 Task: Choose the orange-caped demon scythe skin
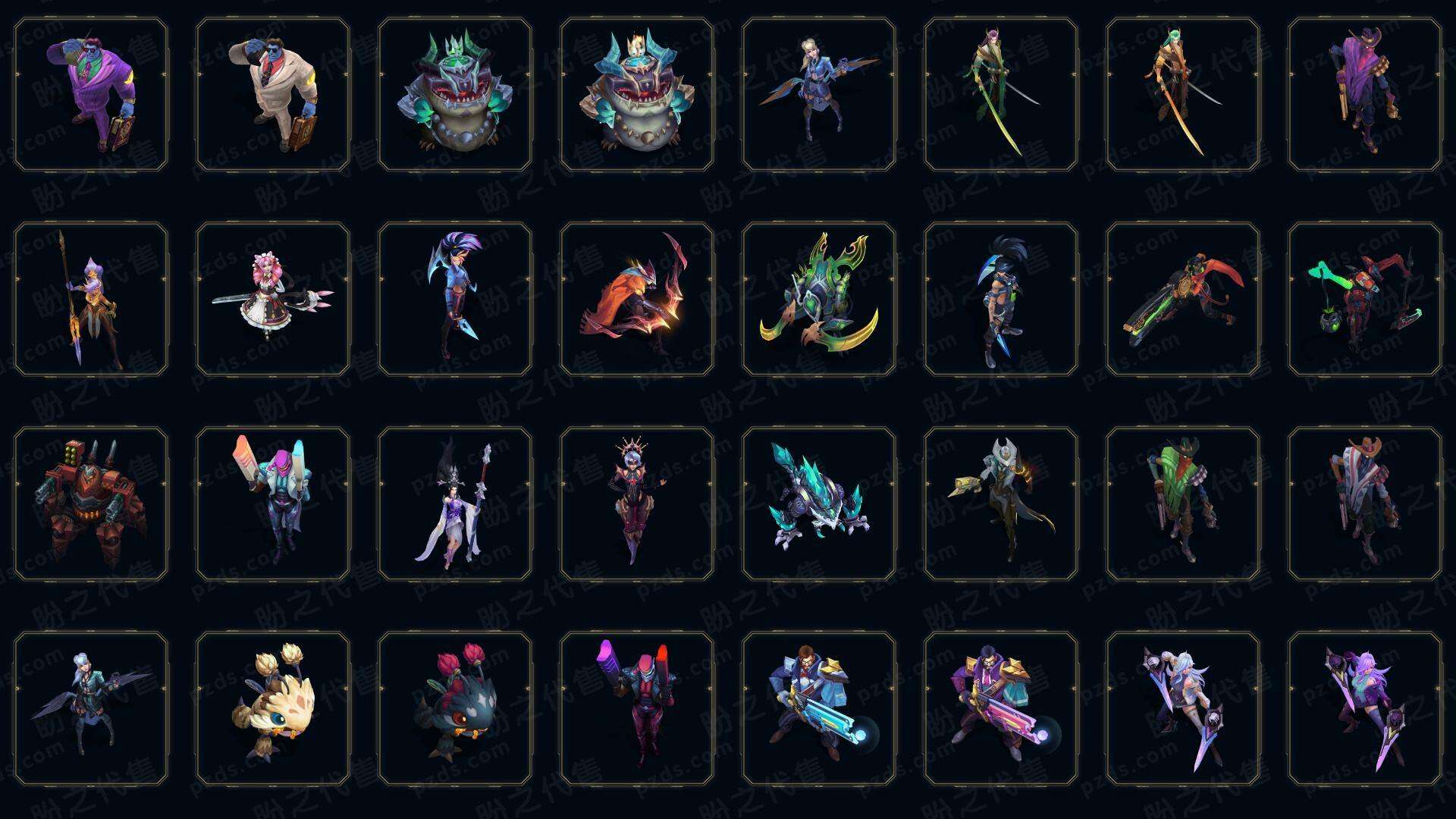pos(637,299)
